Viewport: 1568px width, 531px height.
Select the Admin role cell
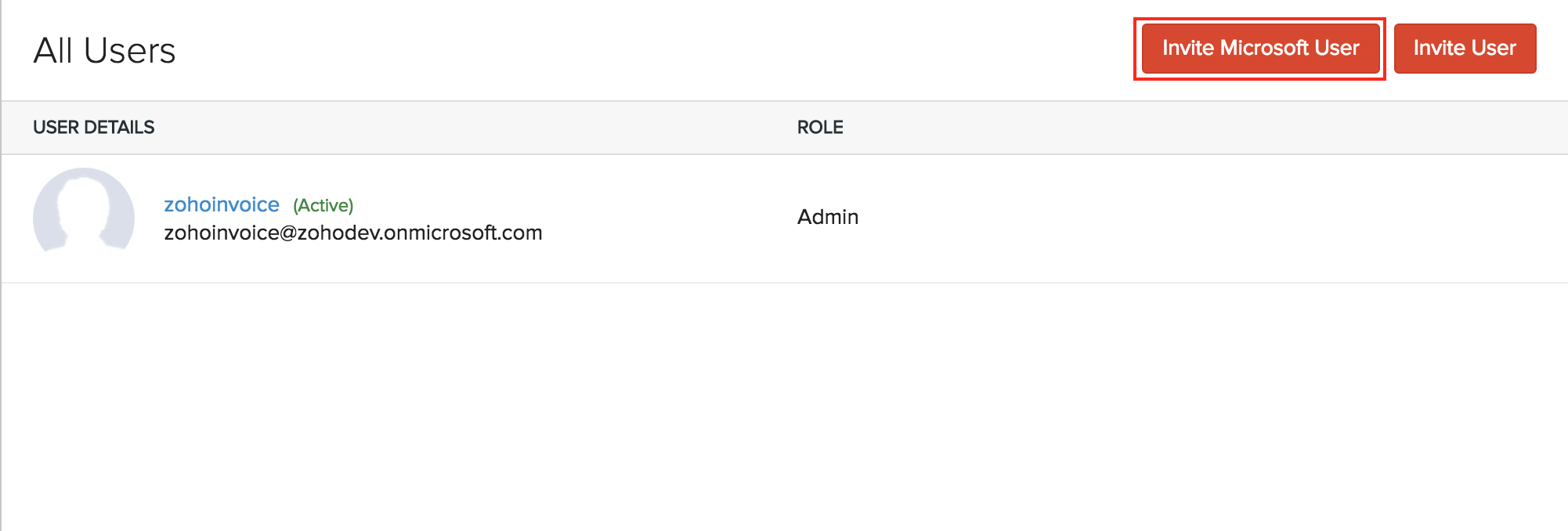click(x=828, y=217)
